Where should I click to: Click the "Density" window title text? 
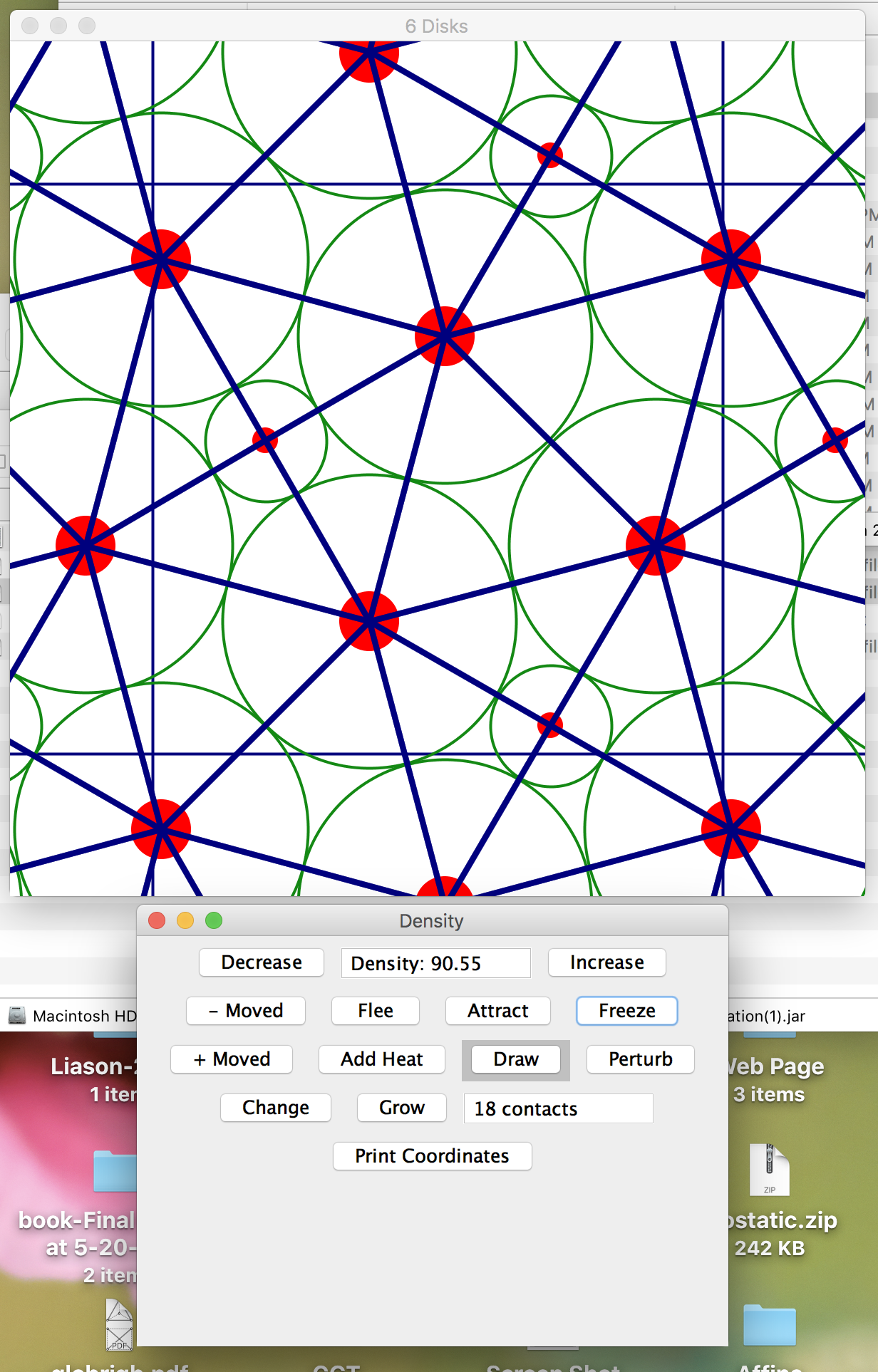click(x=432, y=921)
